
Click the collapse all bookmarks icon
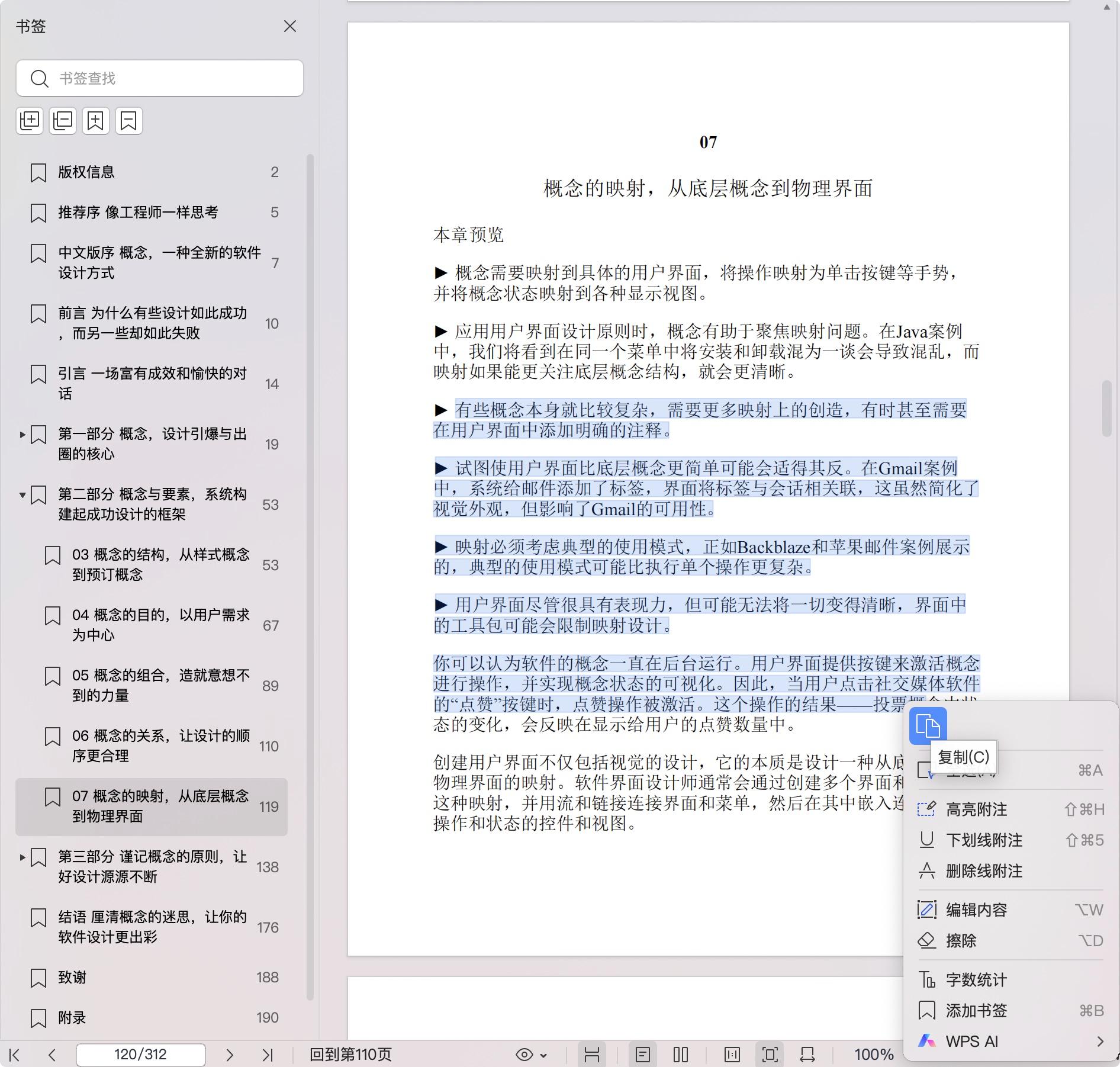click(x=63, y=121)
